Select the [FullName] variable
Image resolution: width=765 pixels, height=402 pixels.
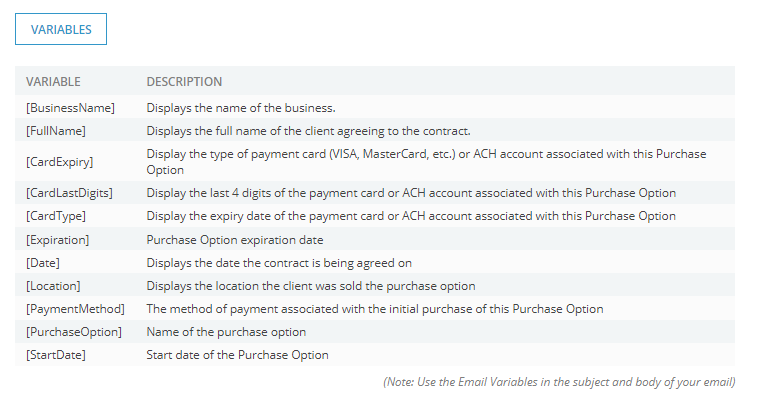pos(56,131)
